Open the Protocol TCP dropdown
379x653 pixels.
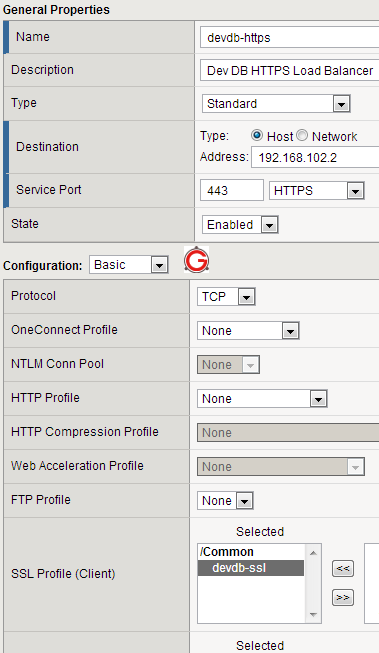226,297
